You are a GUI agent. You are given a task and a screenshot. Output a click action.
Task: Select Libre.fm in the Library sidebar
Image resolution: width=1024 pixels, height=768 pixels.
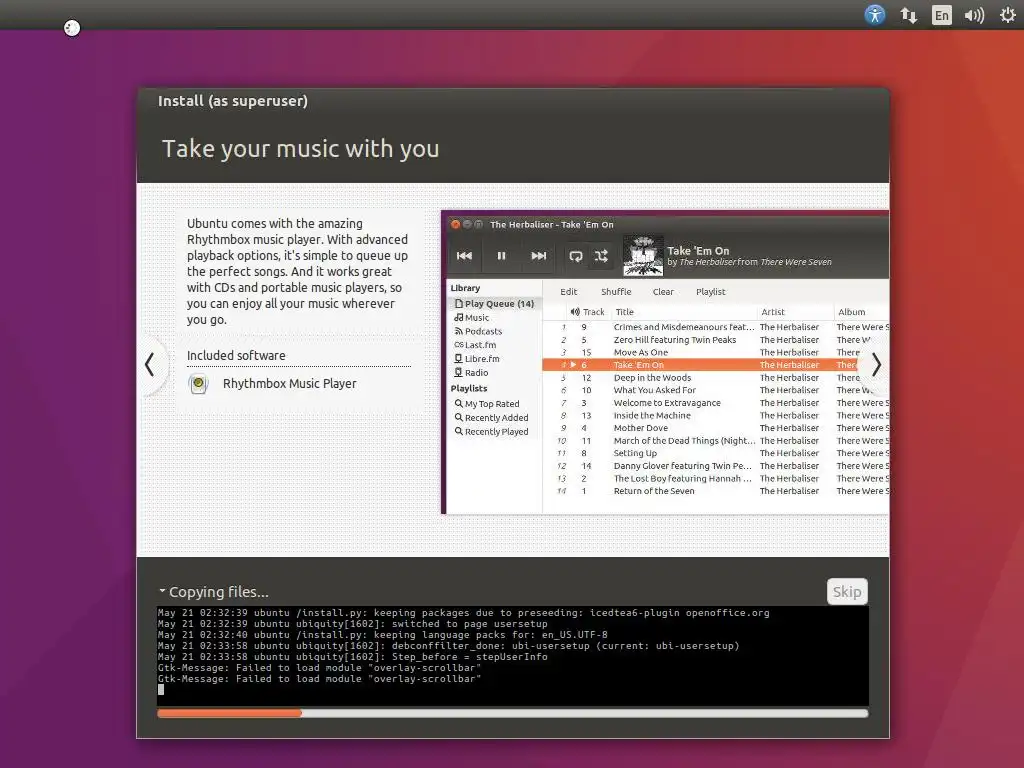477,359
